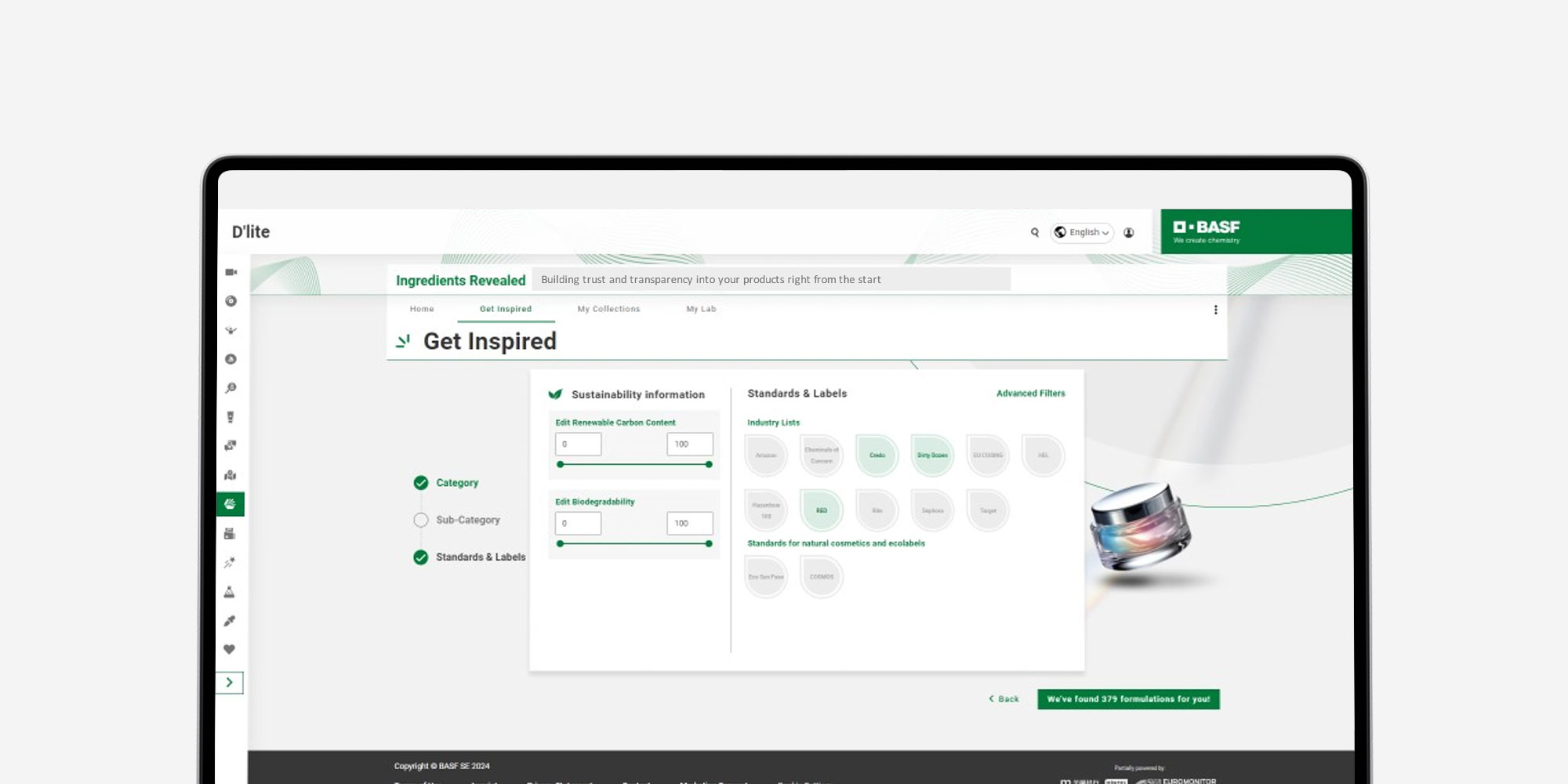
Task: Click Renewable Carbon slider right handle
Action: click(709, 465)
